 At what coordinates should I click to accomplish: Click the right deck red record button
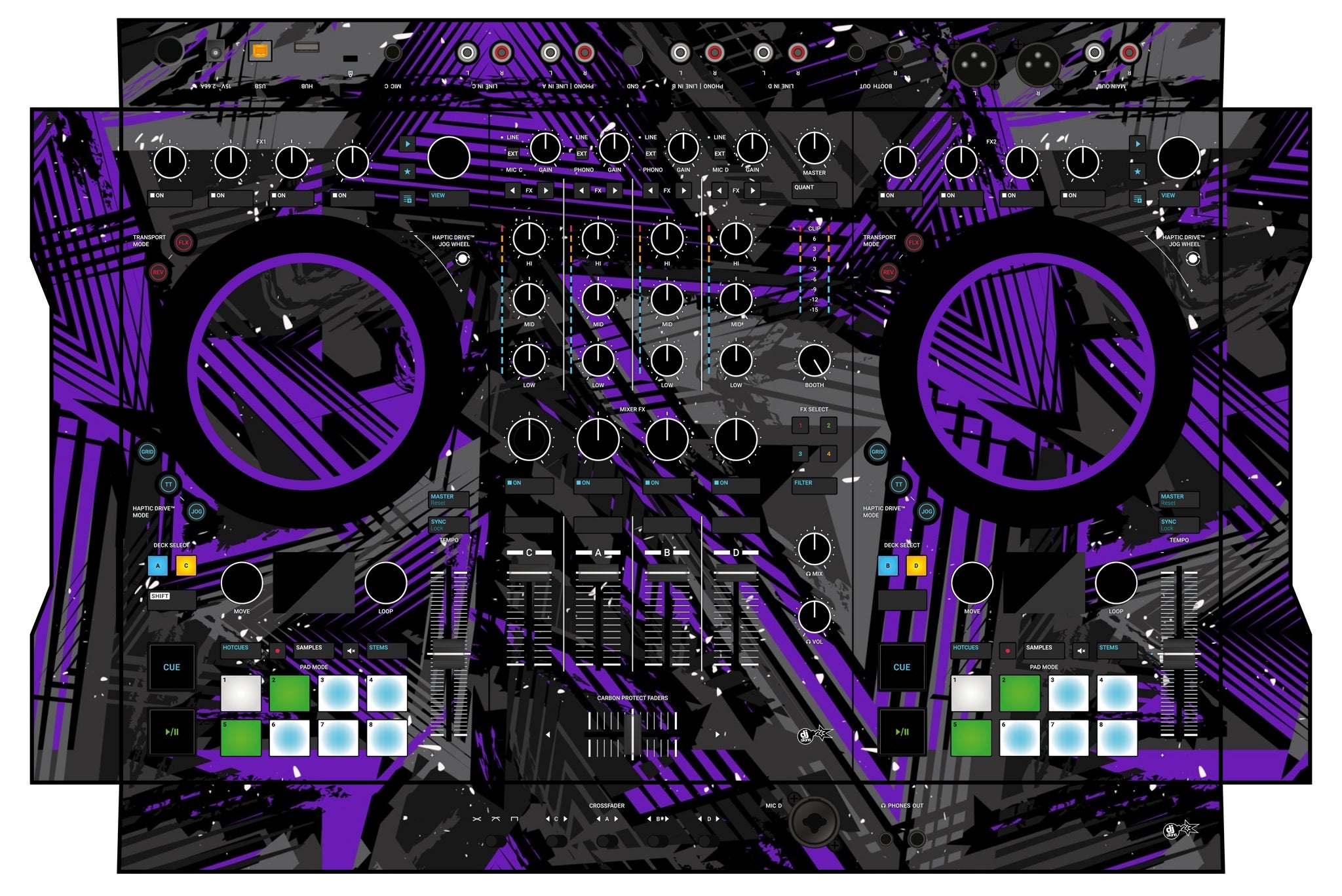(1007, 651)
